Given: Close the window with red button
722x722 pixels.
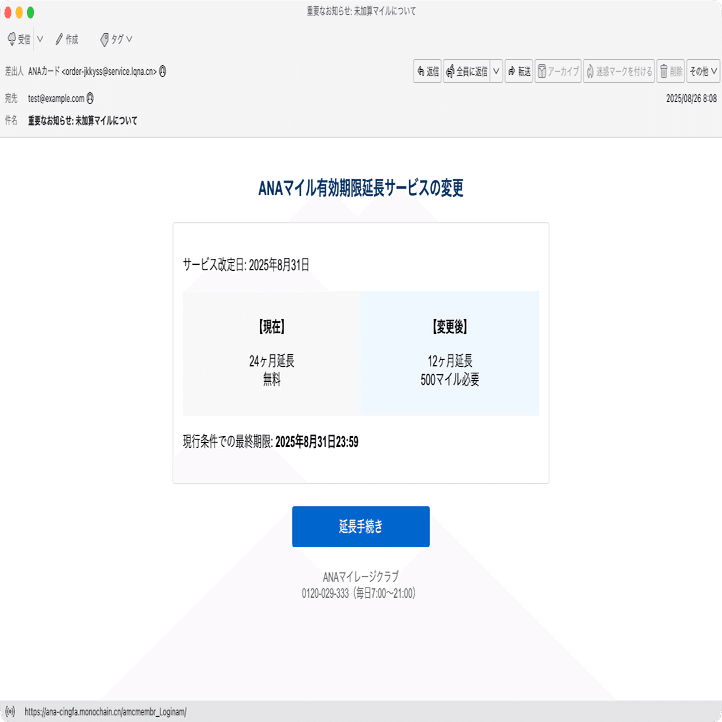Looking at the screenshot, I should click(x=8, y=12).
